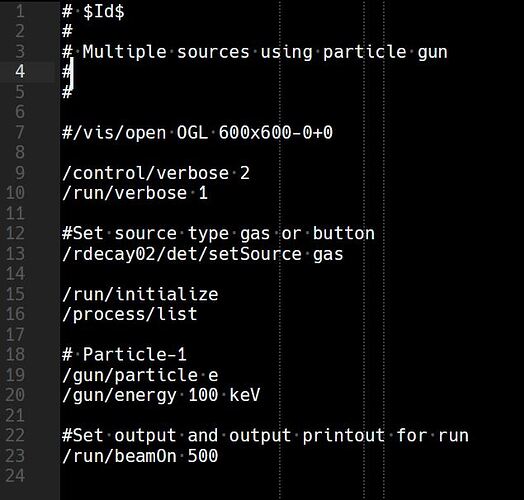Screen dimensions: 524x500
Task: Place cursor on '/control/verbose 2' command
Action: (156, 173)
